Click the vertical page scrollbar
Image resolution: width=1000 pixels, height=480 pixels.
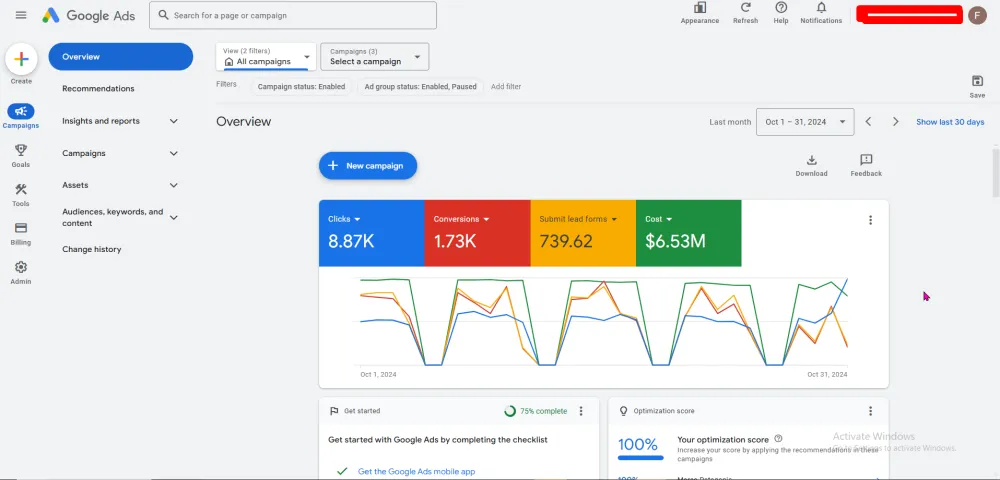pyautogui.click(x=995, y=172)
